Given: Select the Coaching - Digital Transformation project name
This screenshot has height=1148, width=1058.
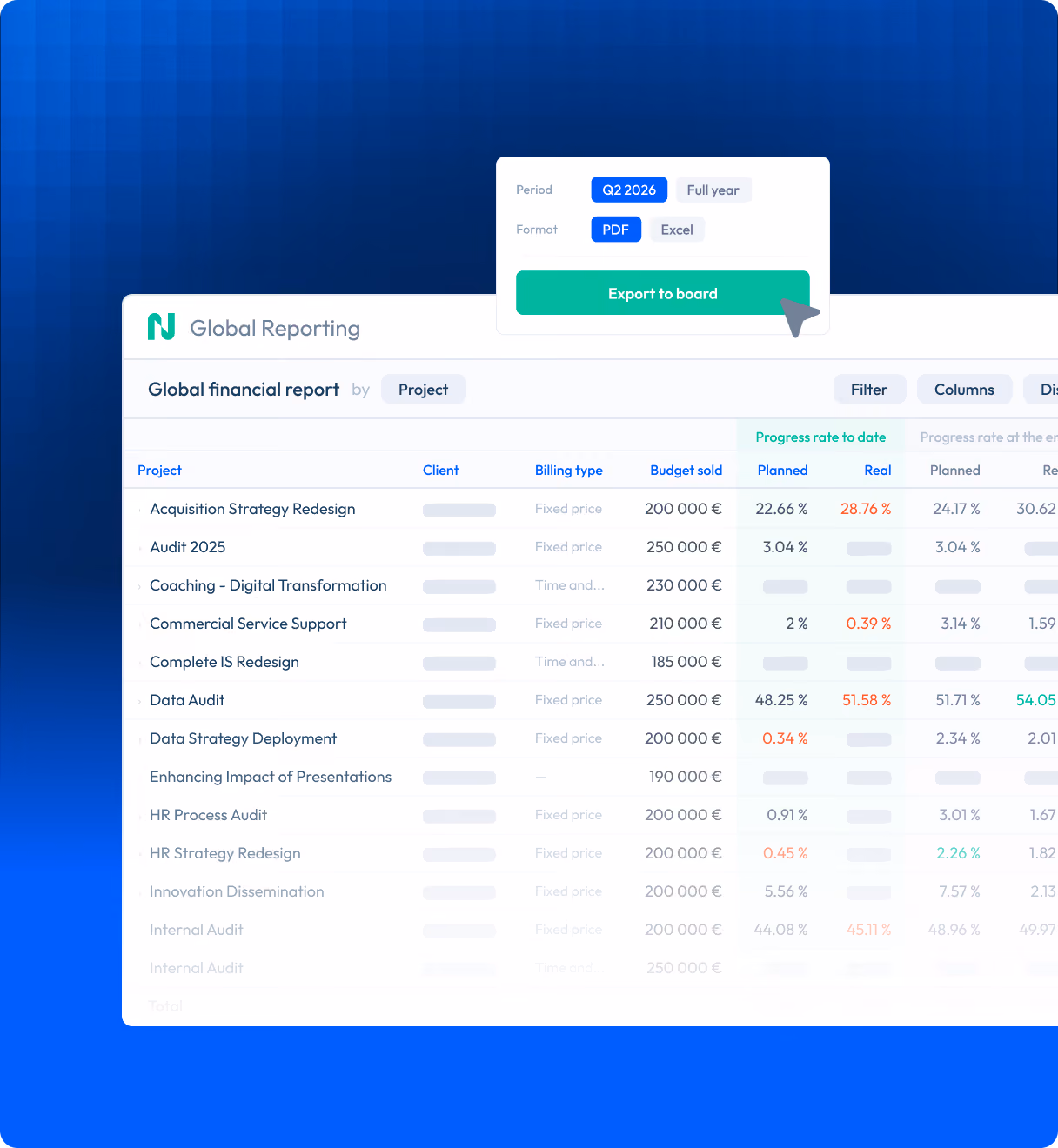Looking at the screenshot, I should 268,585.
